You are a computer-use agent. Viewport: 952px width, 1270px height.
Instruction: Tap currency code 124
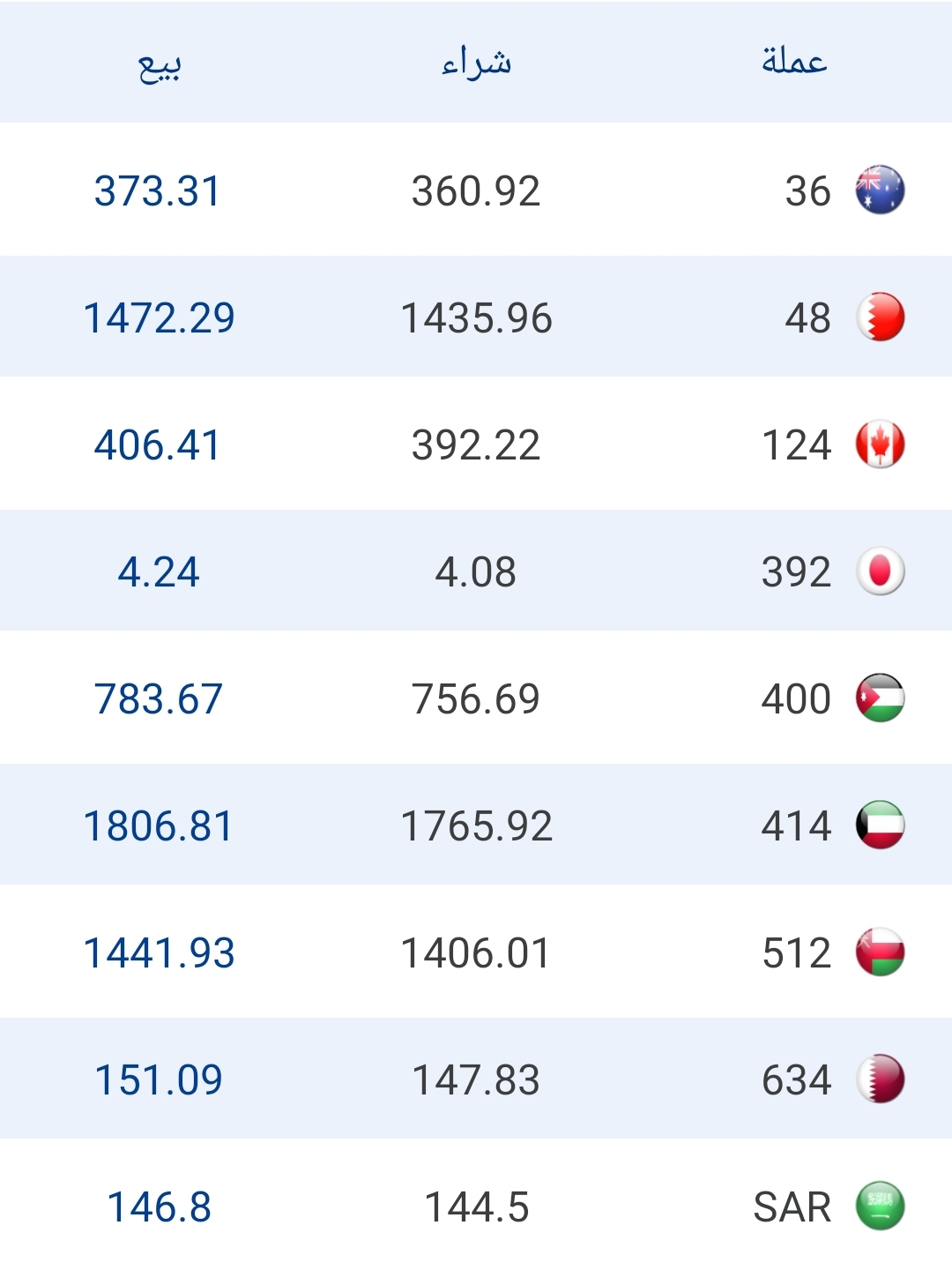796,445
